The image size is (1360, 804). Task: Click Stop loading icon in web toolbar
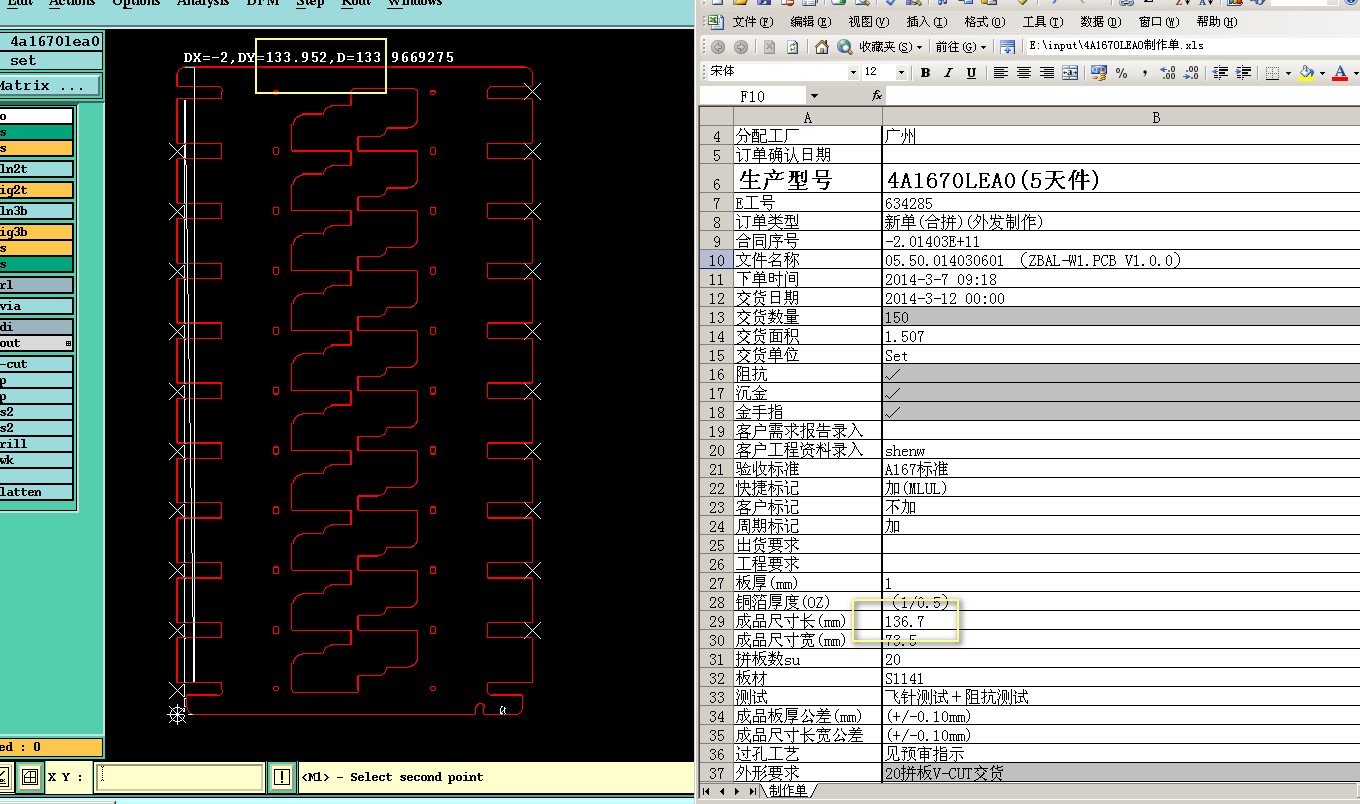[x=769, y=47]
